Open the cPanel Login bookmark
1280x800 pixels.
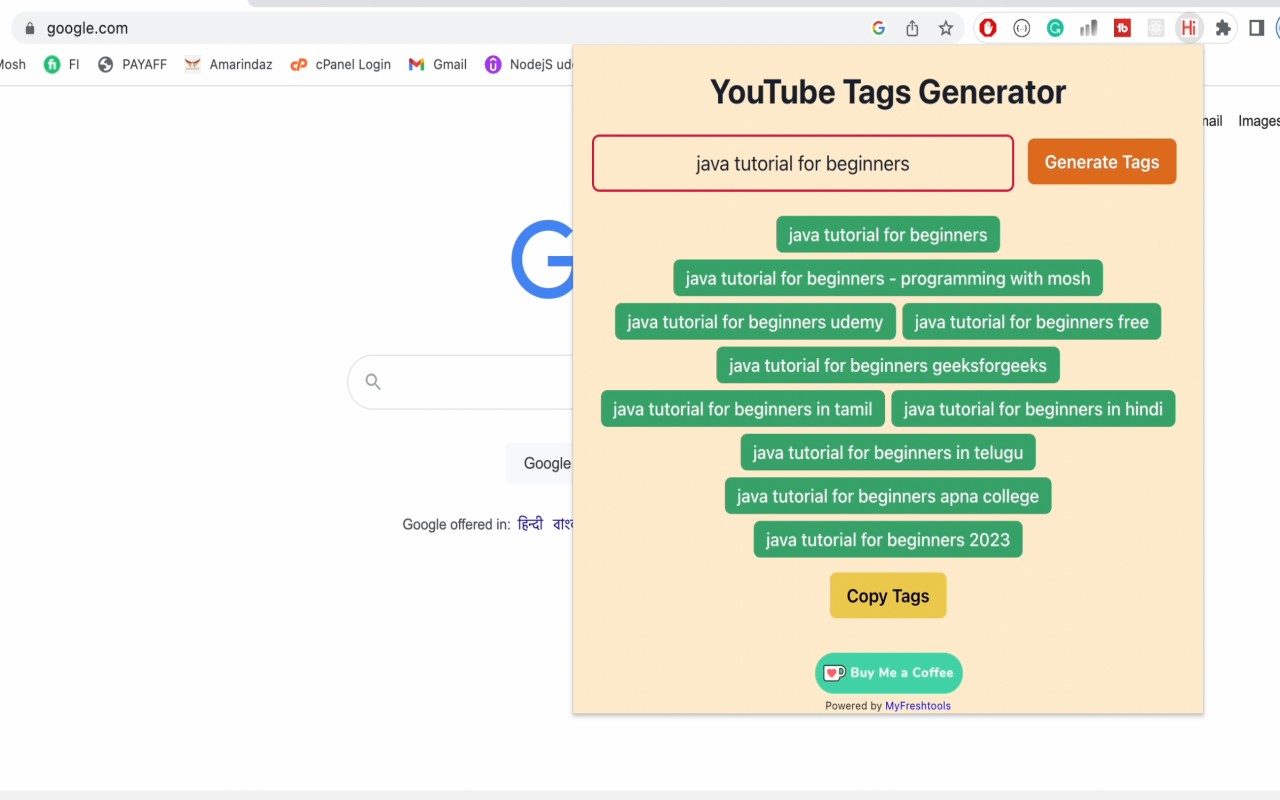340,64
